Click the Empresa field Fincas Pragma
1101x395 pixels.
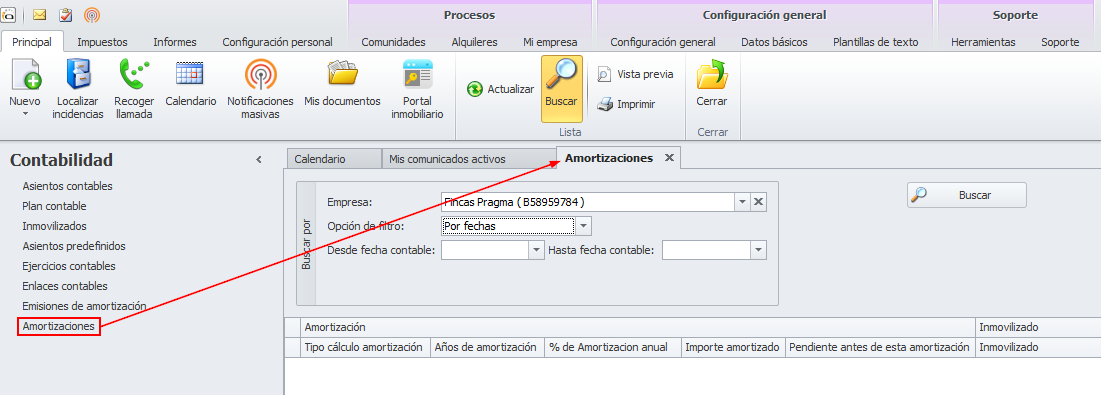(588, 202)
